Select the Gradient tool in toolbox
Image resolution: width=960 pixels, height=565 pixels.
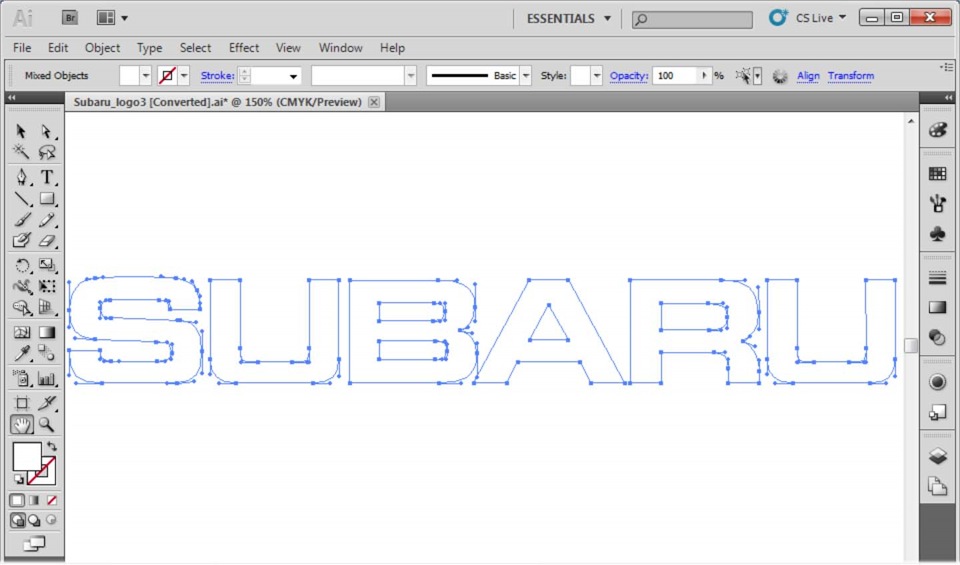point(47,332)
